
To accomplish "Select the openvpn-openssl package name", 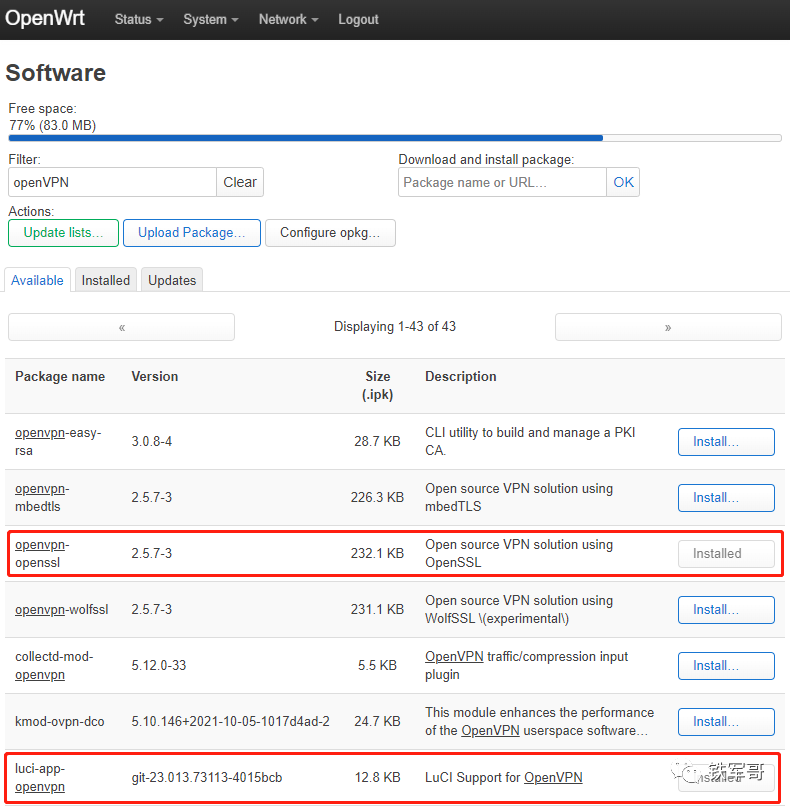I will pos(42,554).
